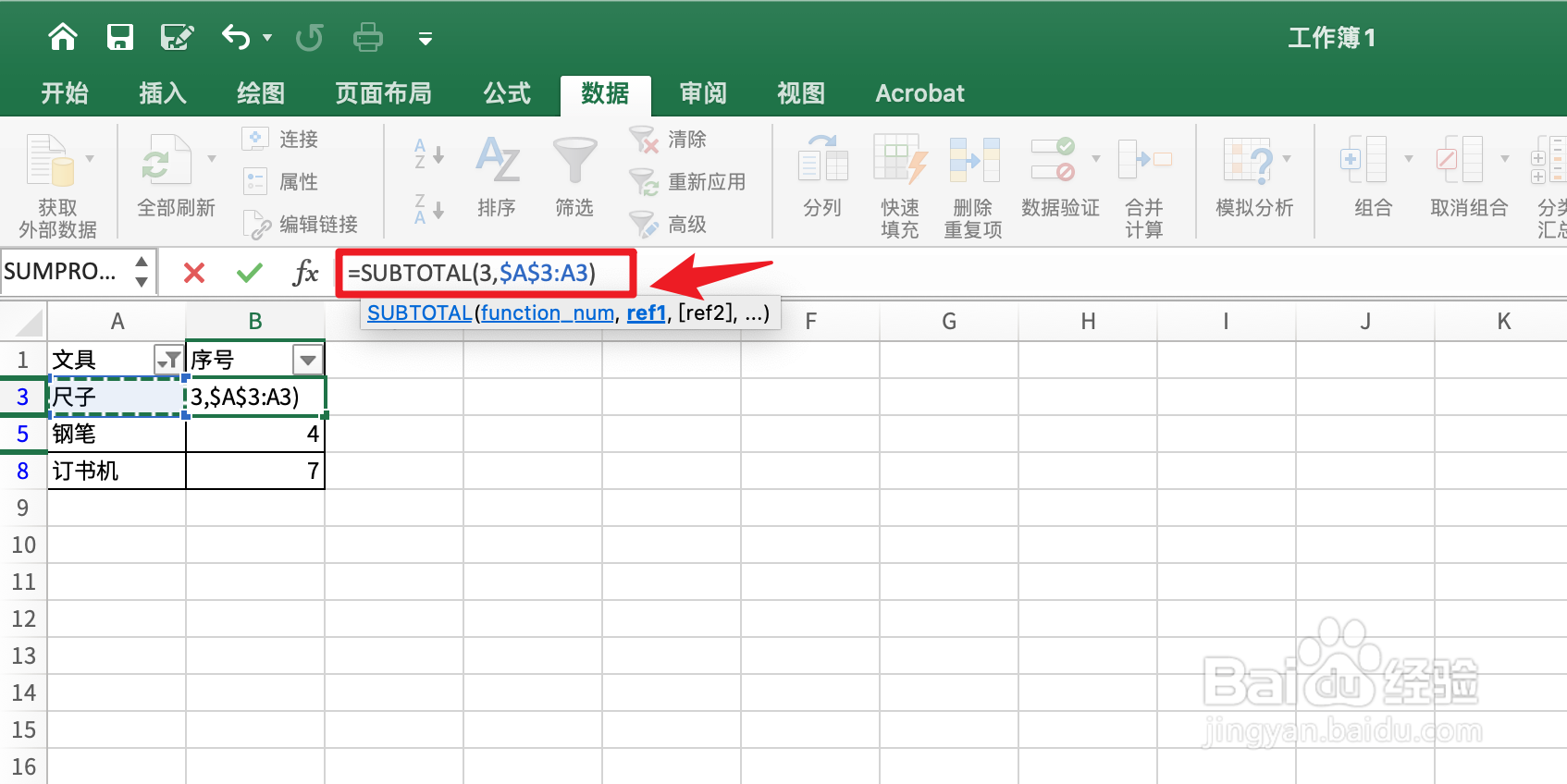The image size is (1567, 784).
Task: Click the Name Box stepper arrows
Action: [142, 272]
